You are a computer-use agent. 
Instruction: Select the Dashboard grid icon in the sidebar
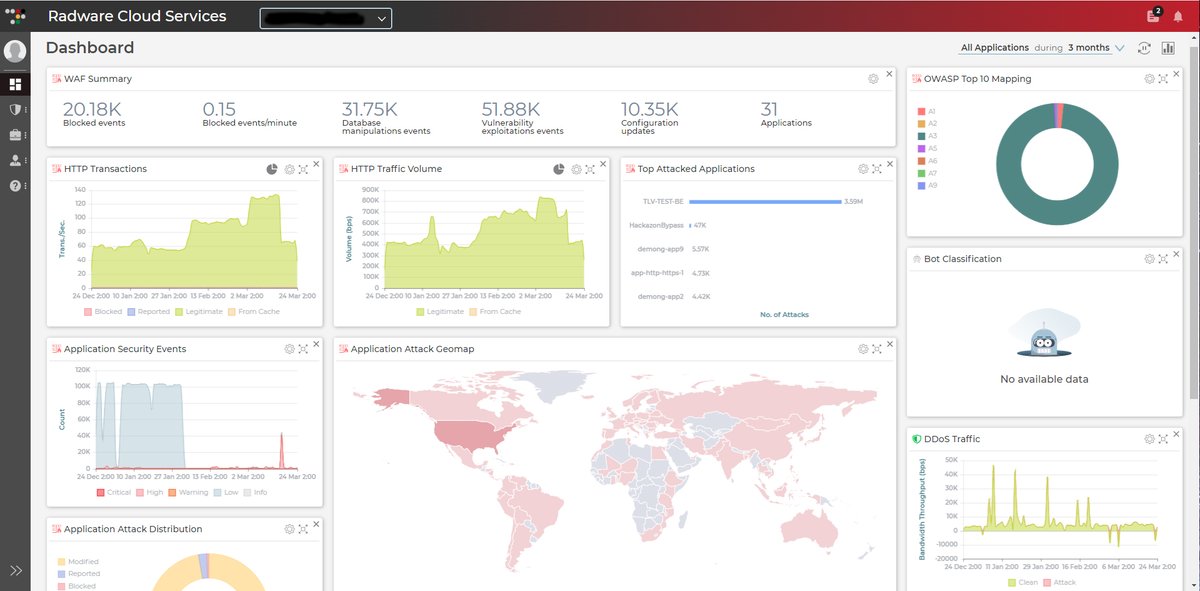(13, 83)
